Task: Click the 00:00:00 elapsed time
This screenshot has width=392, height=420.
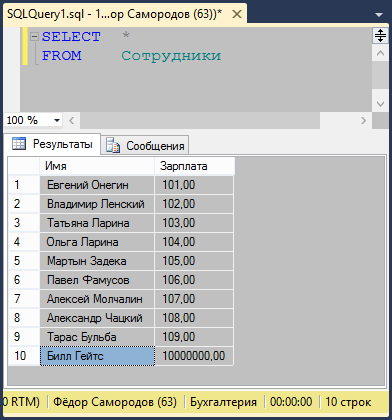Action: (291, 402)
